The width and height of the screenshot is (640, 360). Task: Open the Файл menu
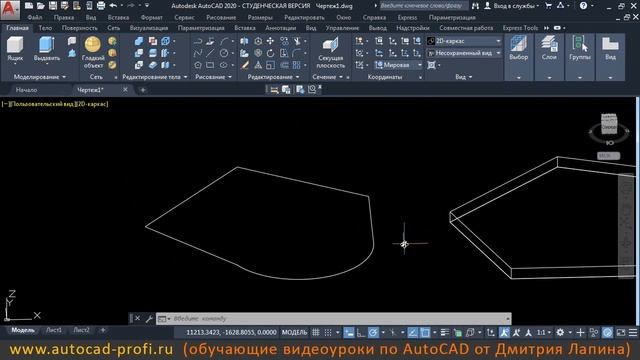coord(35,18)
